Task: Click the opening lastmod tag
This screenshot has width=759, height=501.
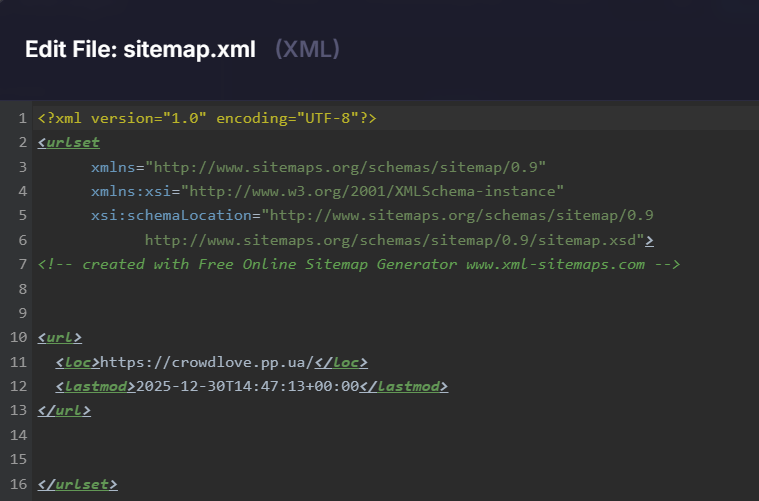Action: coord(96,386)
